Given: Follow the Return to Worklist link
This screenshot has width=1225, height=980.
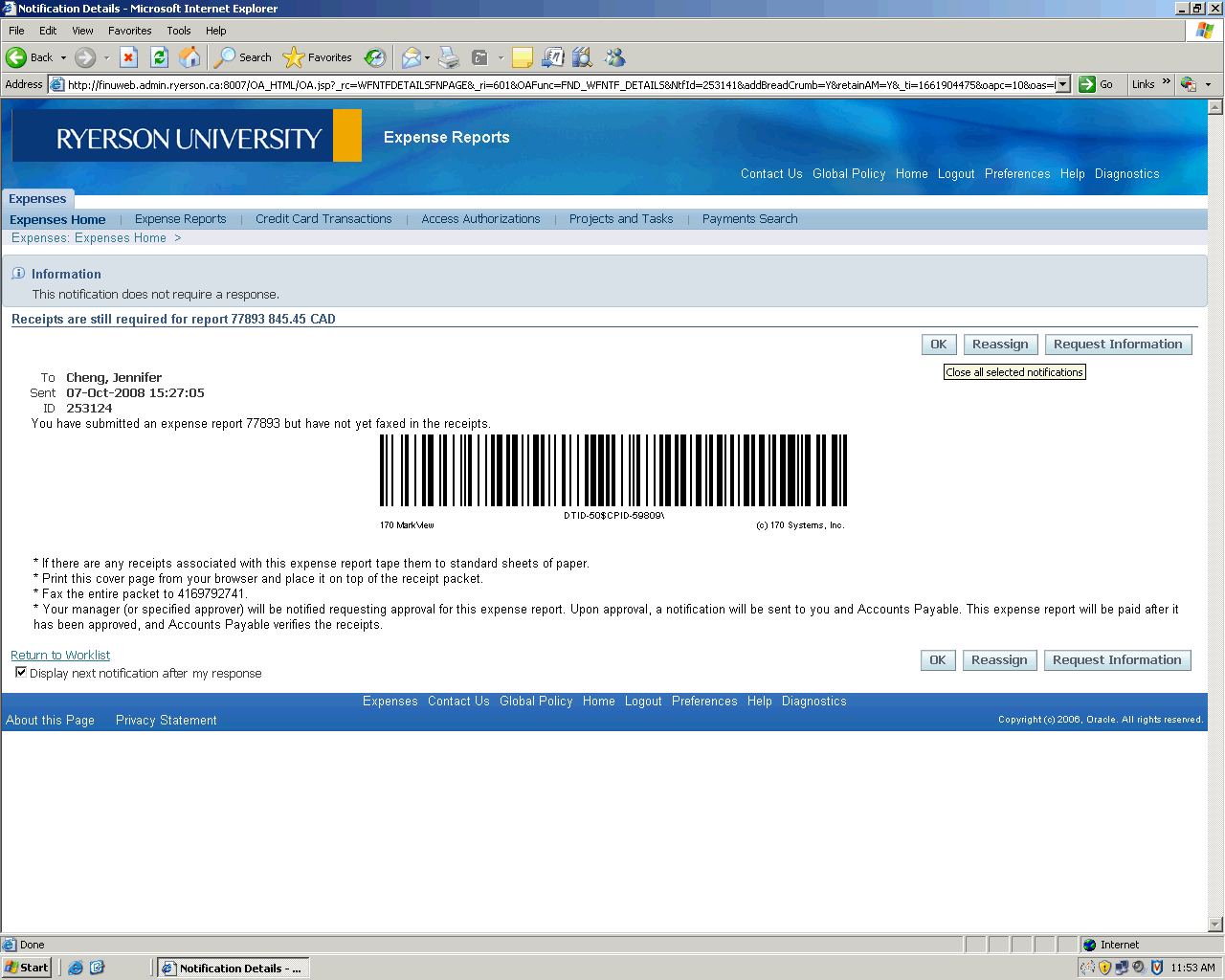Looking at the screenshot, I should tap(60, 656).
